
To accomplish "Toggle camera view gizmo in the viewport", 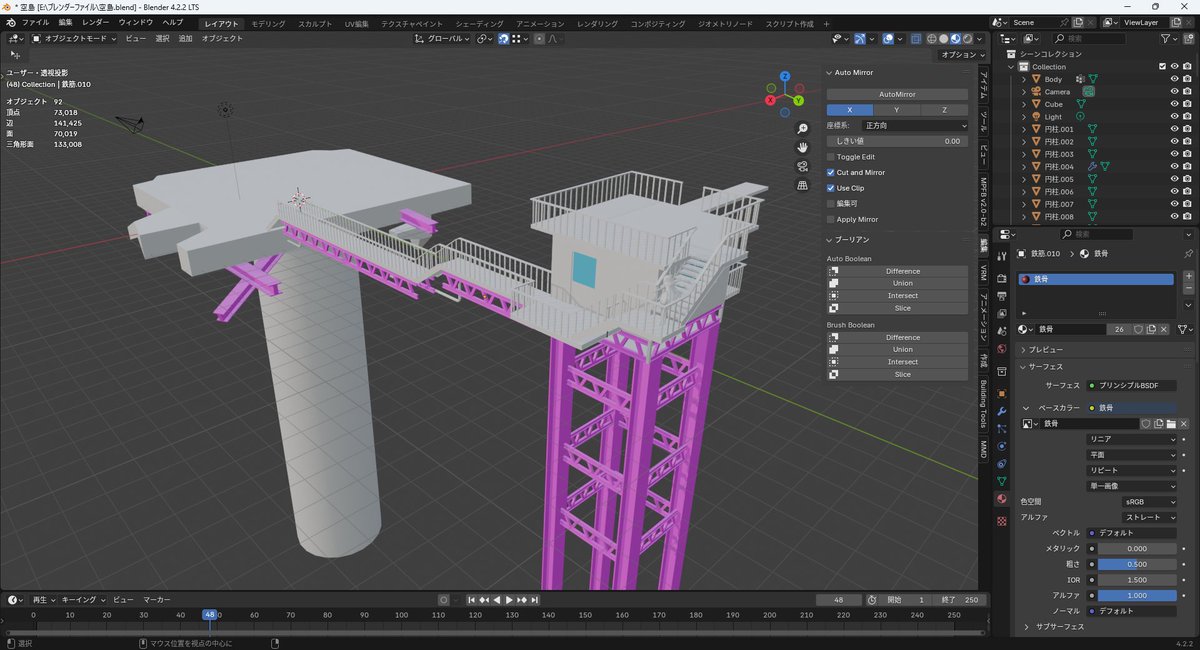I will point(802,166).
